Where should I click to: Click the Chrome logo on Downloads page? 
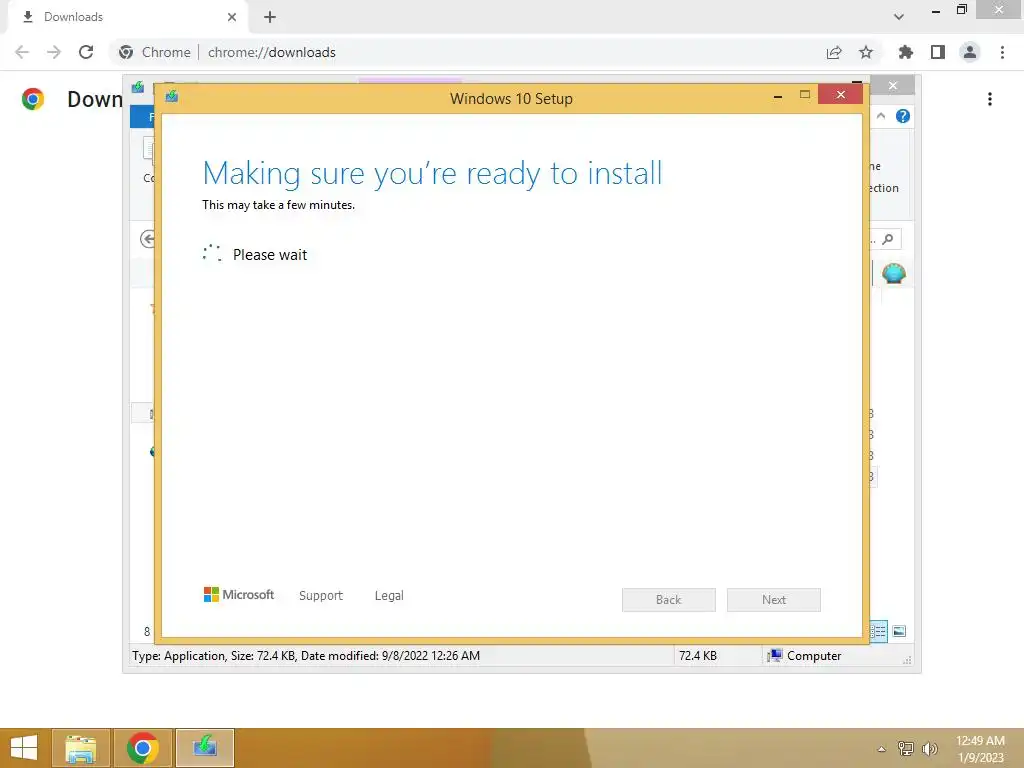click(33, 99)
